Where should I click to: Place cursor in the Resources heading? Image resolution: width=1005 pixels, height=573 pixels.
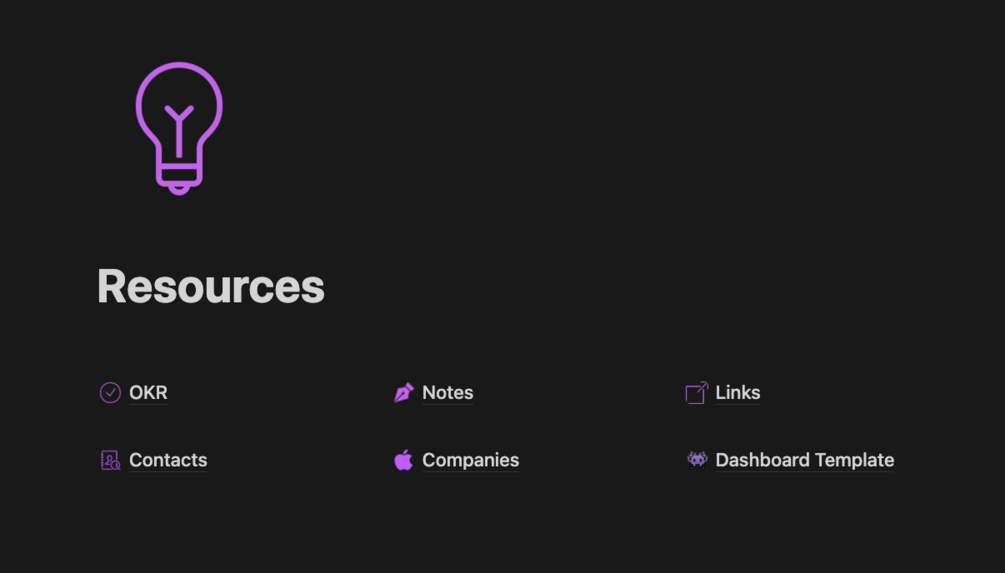[x=211, y=286]
